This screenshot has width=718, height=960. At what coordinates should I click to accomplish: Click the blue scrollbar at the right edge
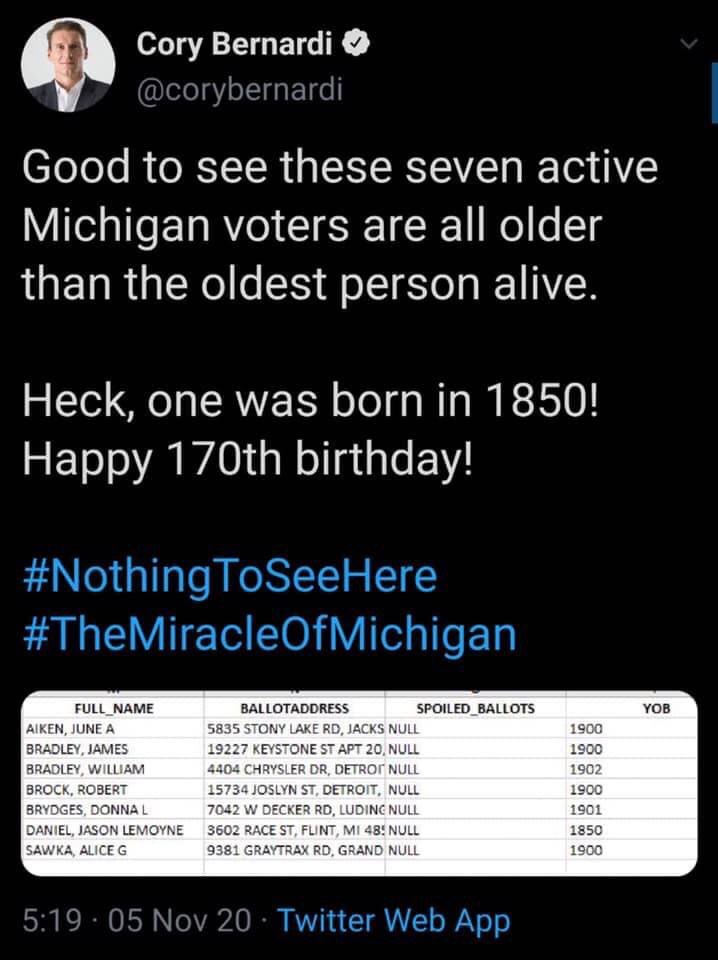tap(714, 107)
